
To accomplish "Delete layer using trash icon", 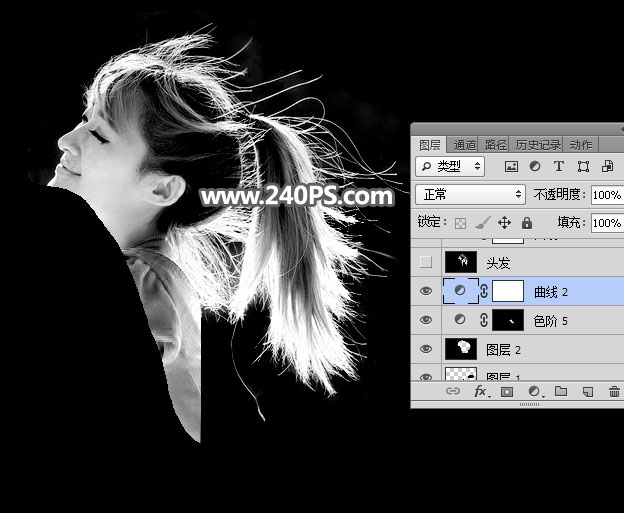I will [613, 392].
